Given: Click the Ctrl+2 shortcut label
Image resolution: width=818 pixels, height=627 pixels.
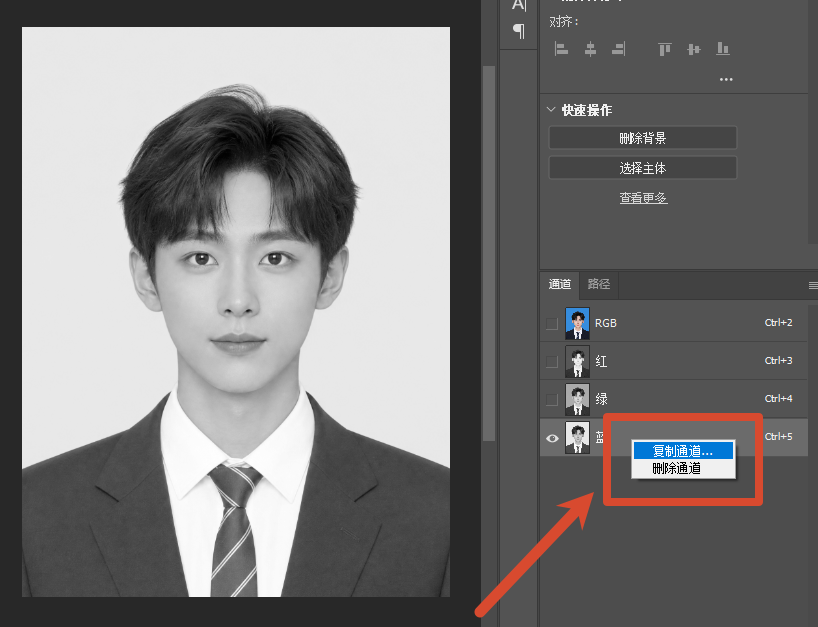Looking at the screenshot, I should click(x=778, y=323).
